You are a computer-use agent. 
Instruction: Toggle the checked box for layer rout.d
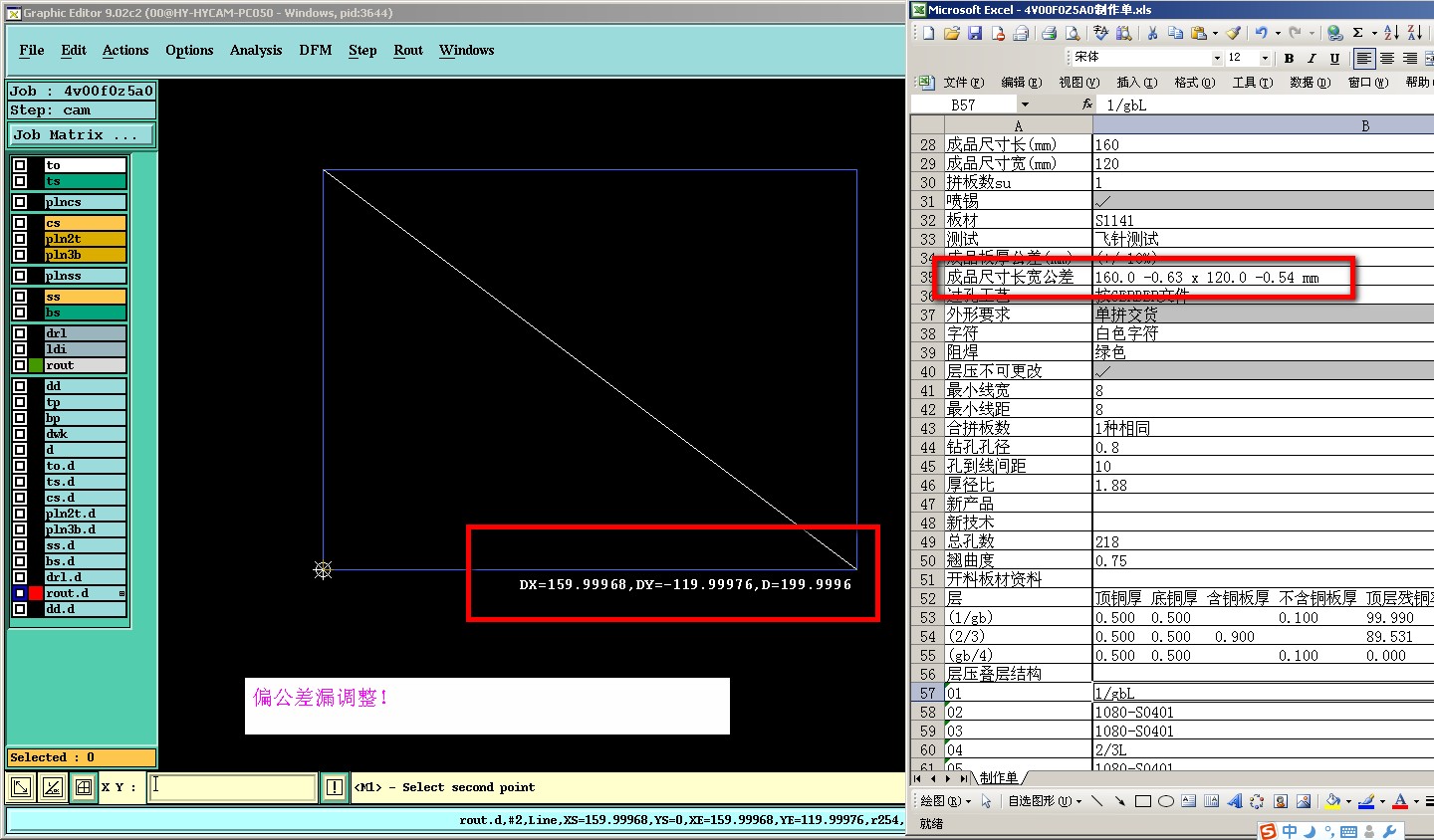[20, 593]
